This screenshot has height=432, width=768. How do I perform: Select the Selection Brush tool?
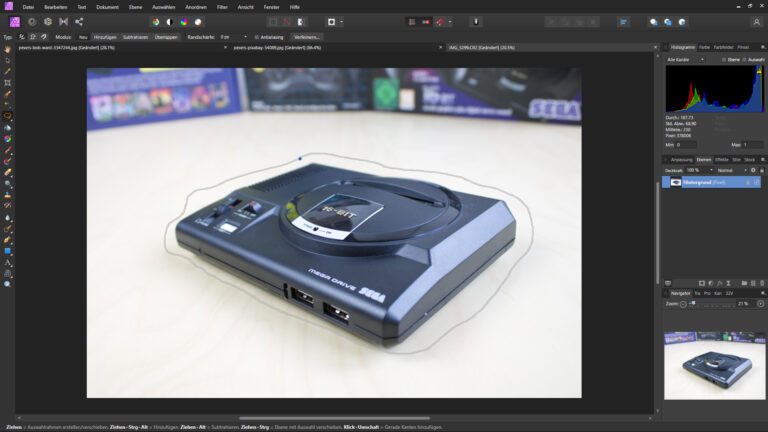coord(7,95)
